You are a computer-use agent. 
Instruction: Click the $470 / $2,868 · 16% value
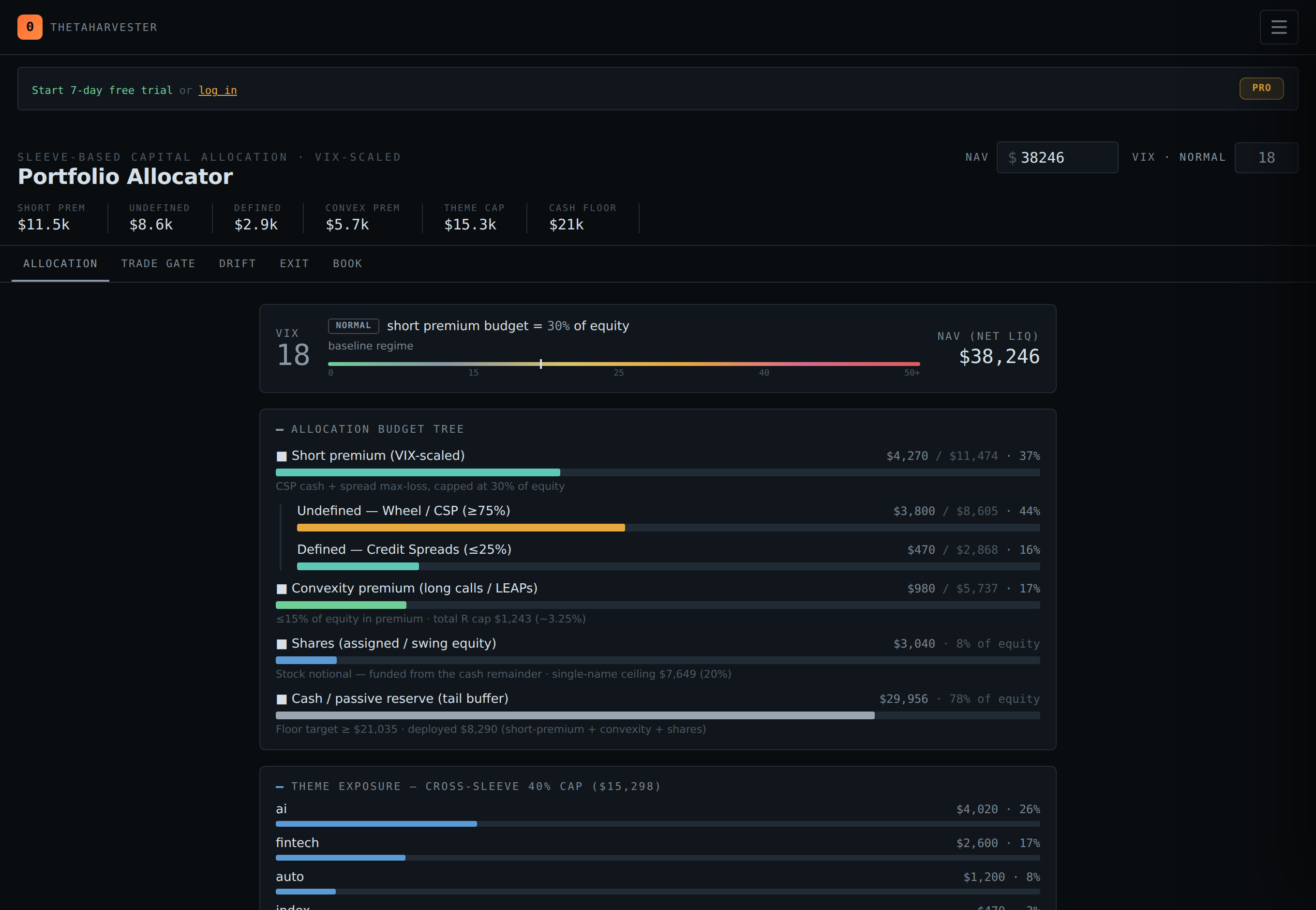[973, 550]
